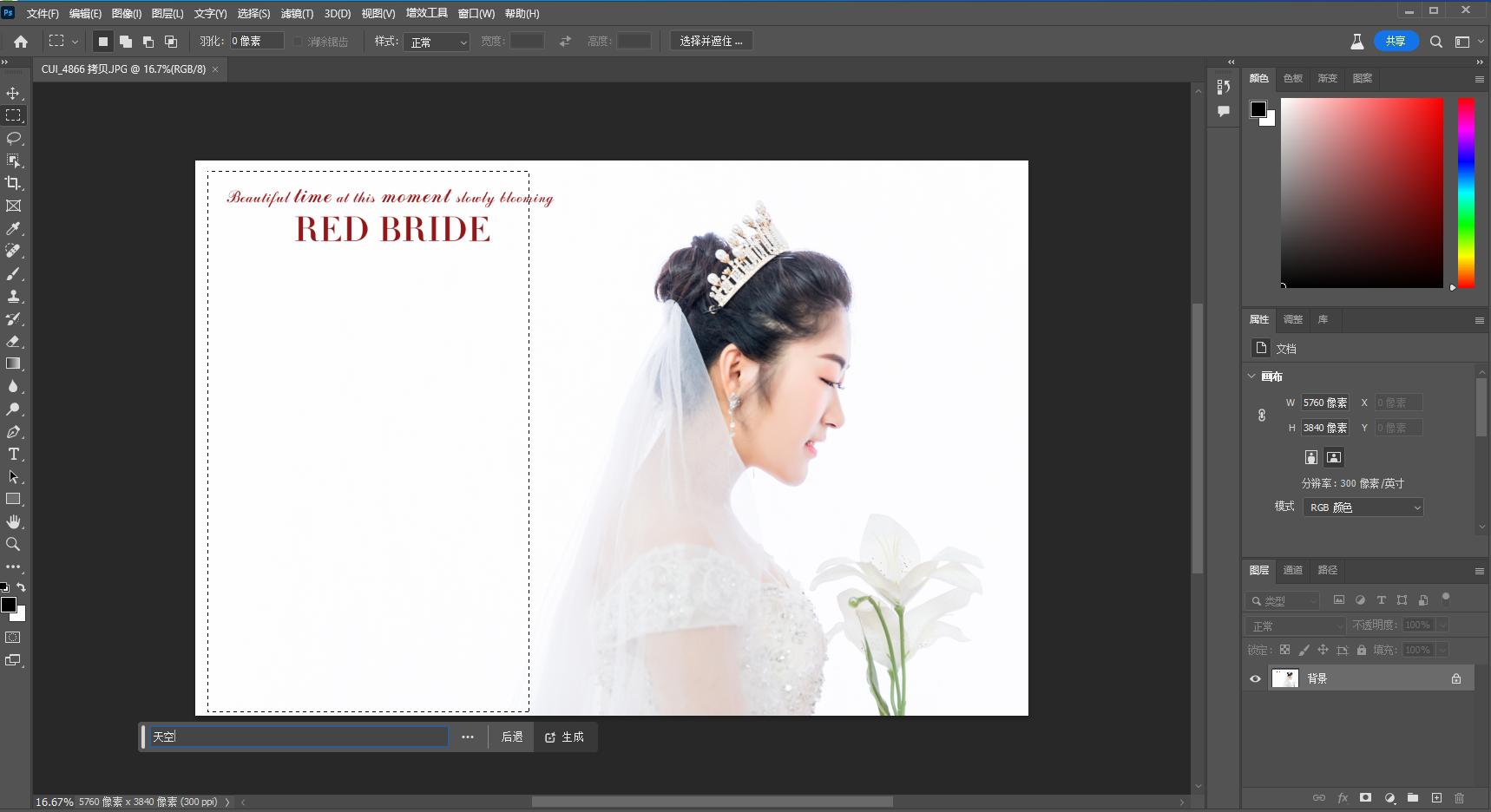Click the search icon in top bar
This screenshot has height=812, width=1491.
[1436, 42]
